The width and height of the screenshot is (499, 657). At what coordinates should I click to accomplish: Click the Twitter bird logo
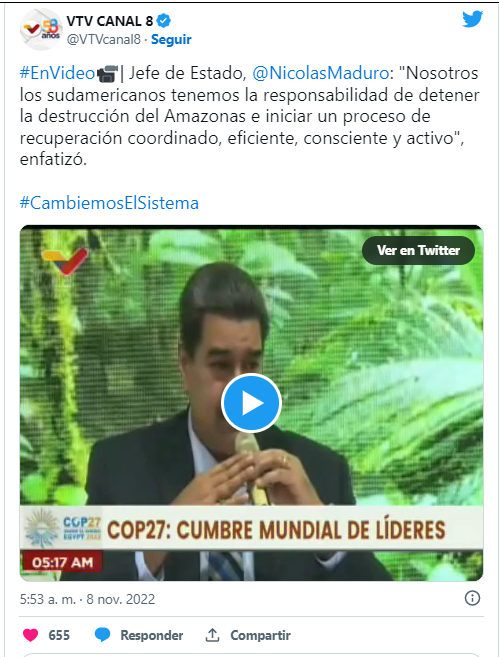(472, 19)
